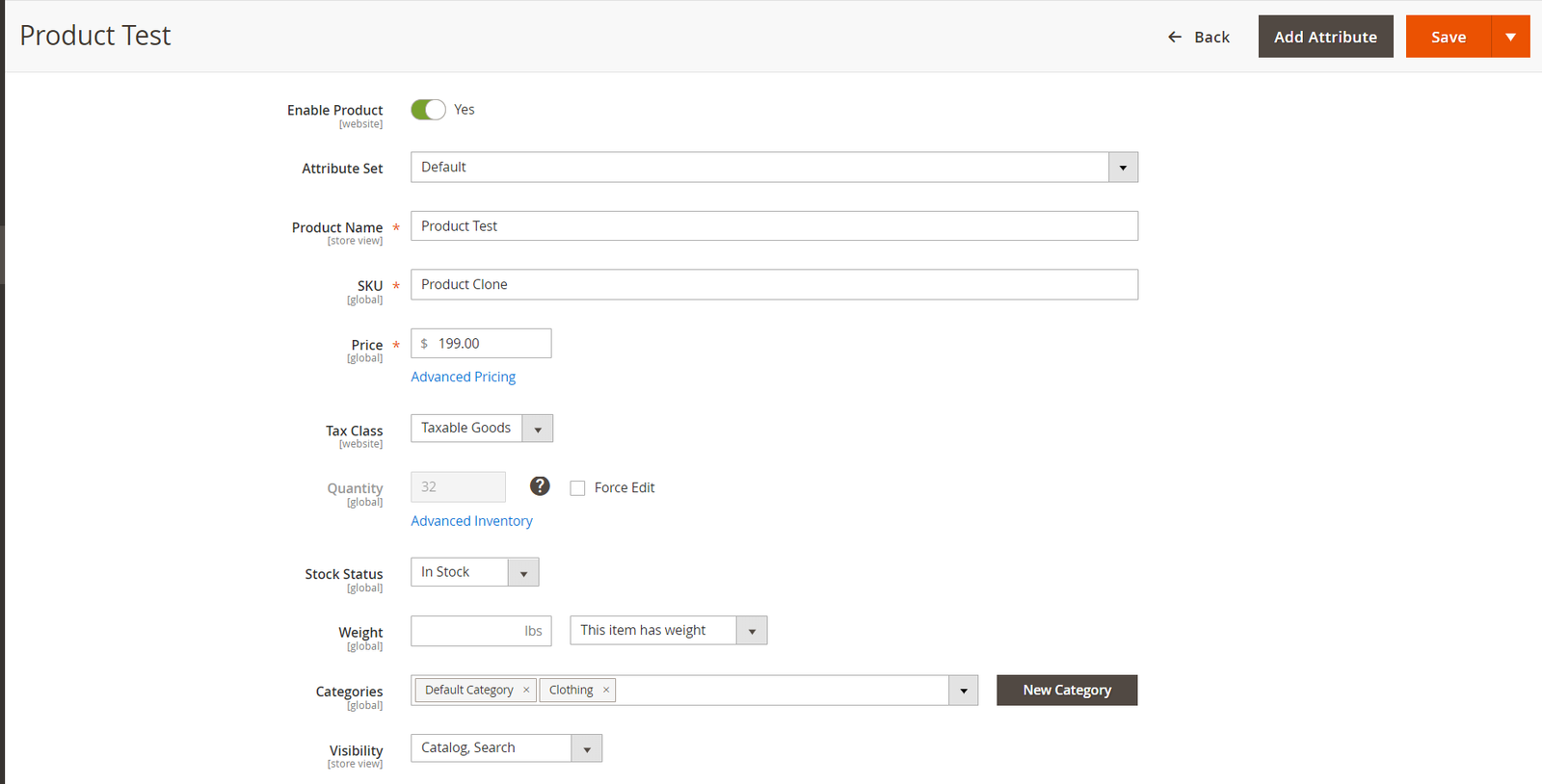Screen dimensions: 1542x784
Task: Open the Tax Class dropdown
Action: coord(482,429)
